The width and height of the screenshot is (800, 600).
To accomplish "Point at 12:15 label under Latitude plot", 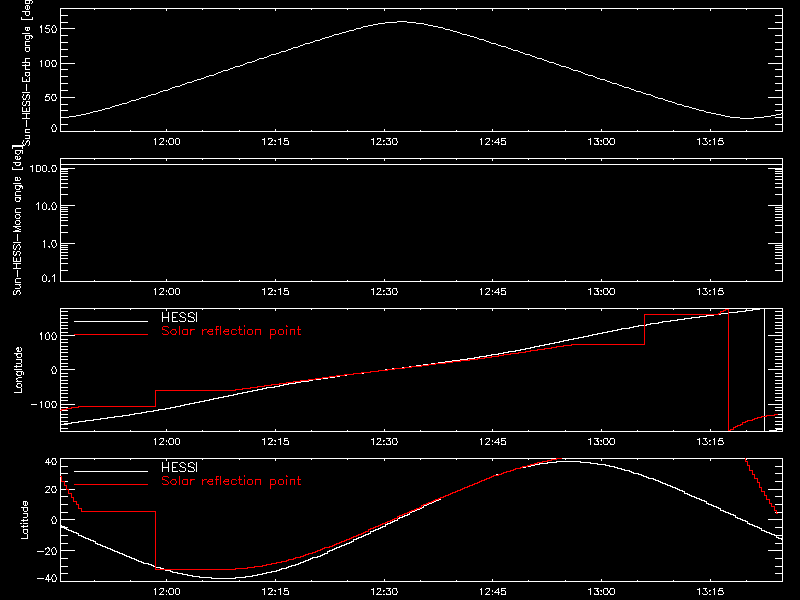I will (275, 591).
